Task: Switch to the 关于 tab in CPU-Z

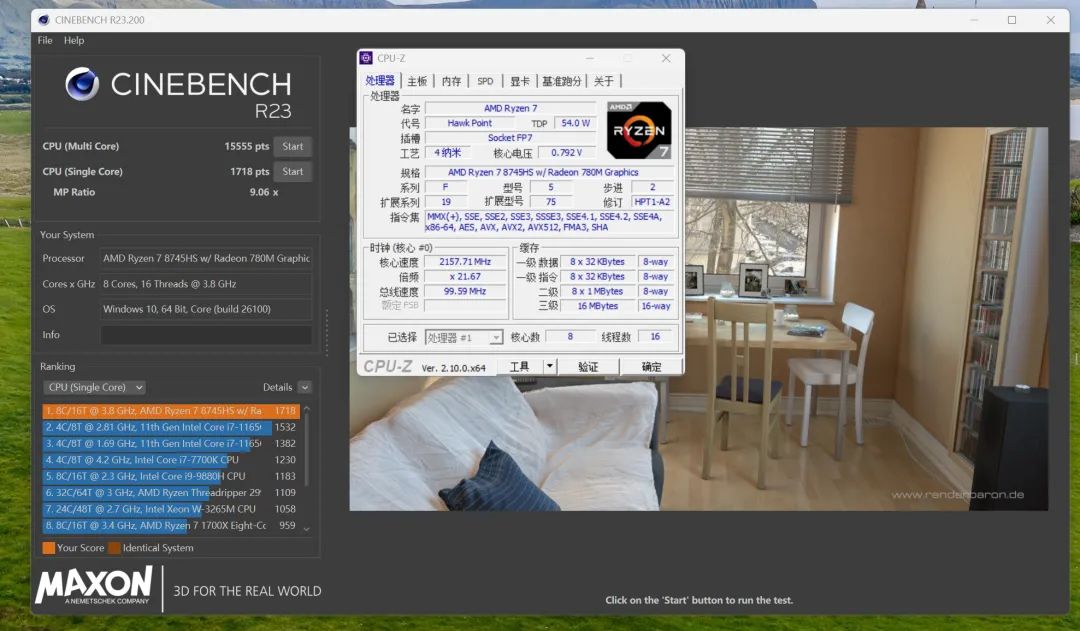Action: coord(603,81)
